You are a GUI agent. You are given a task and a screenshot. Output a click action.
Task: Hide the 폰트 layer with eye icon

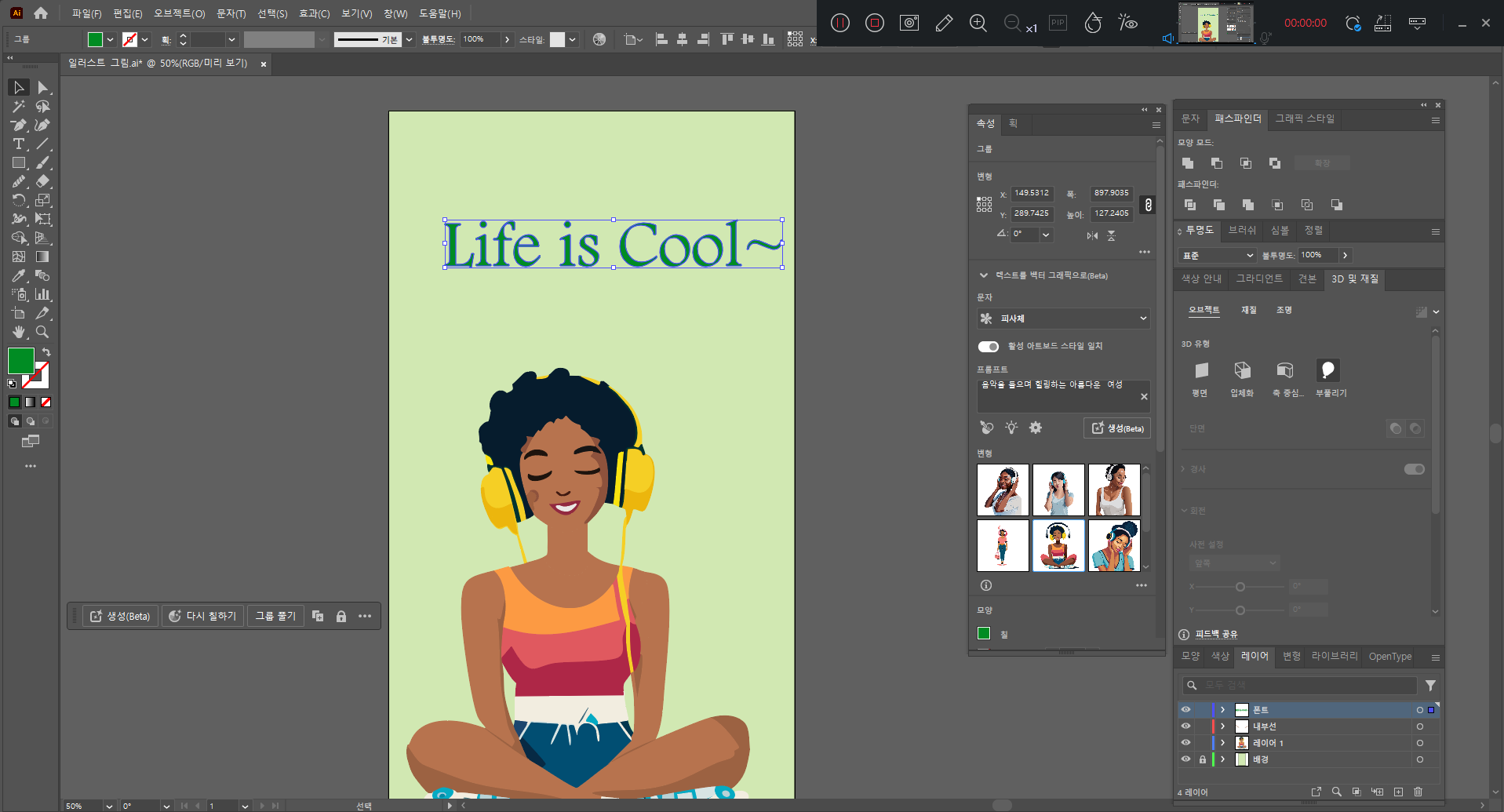[x=1185, y=710]
